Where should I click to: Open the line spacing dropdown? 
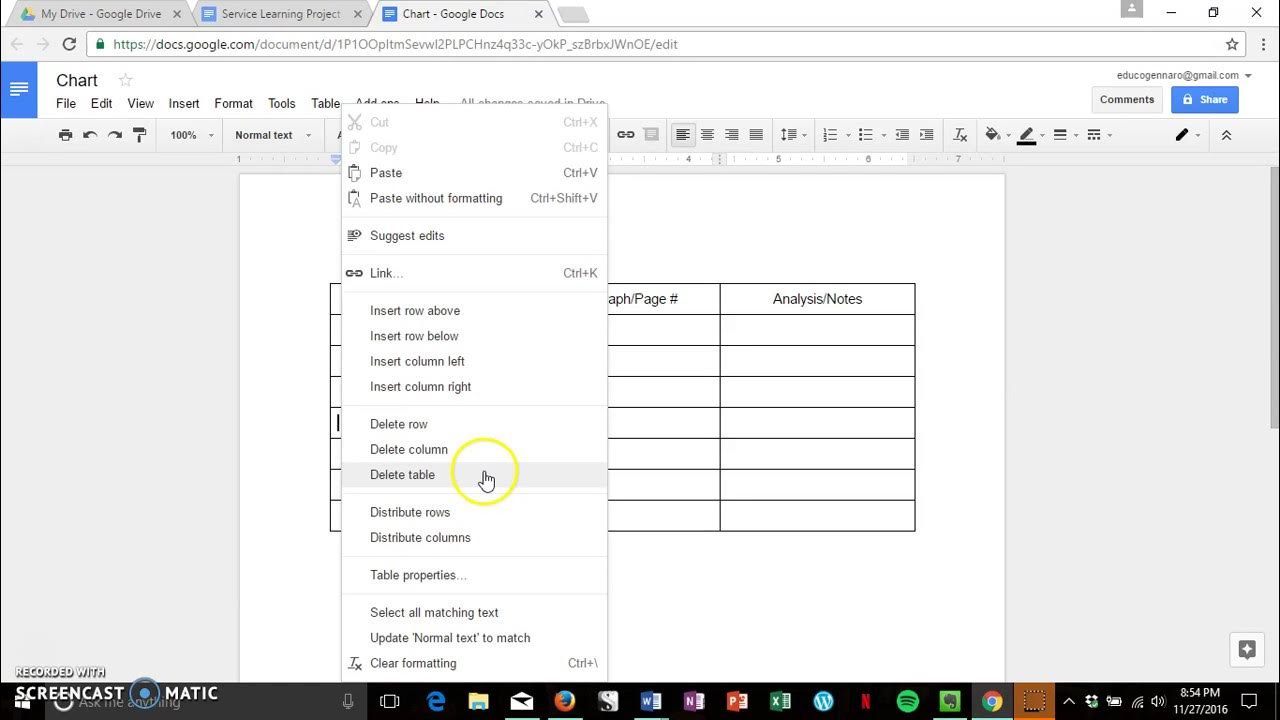pyautogui.click(x=793, y=135)
